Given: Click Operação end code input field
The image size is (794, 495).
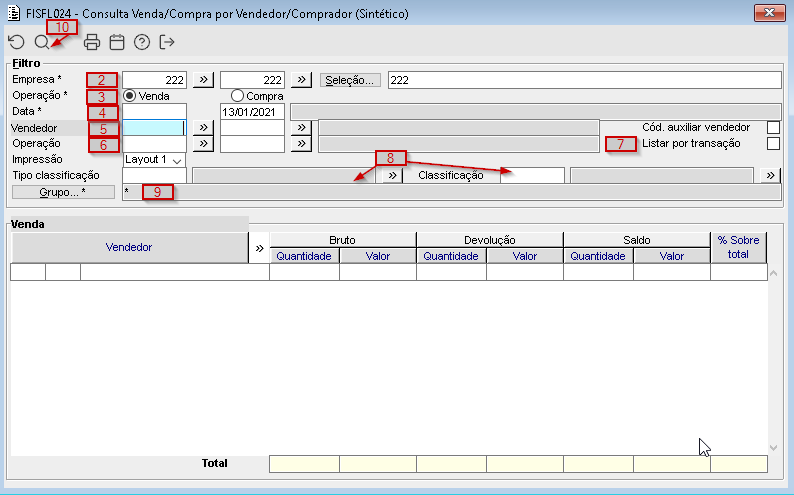Looking at the screenshot, I should pos(252,144).
